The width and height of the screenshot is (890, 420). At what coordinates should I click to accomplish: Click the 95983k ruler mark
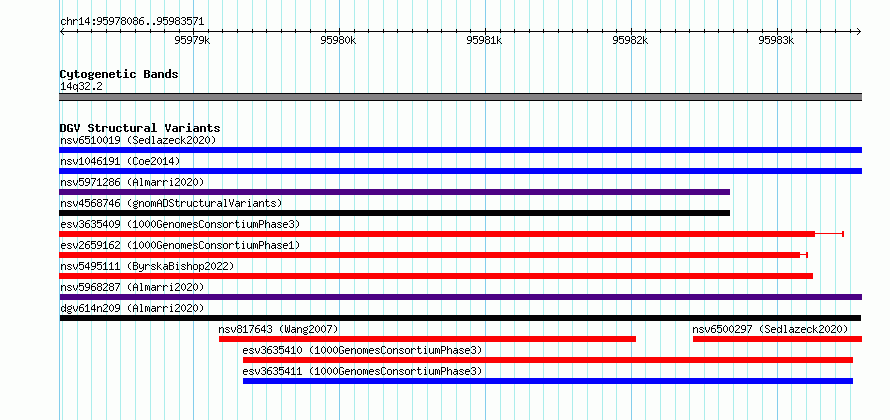pos(776,40)
